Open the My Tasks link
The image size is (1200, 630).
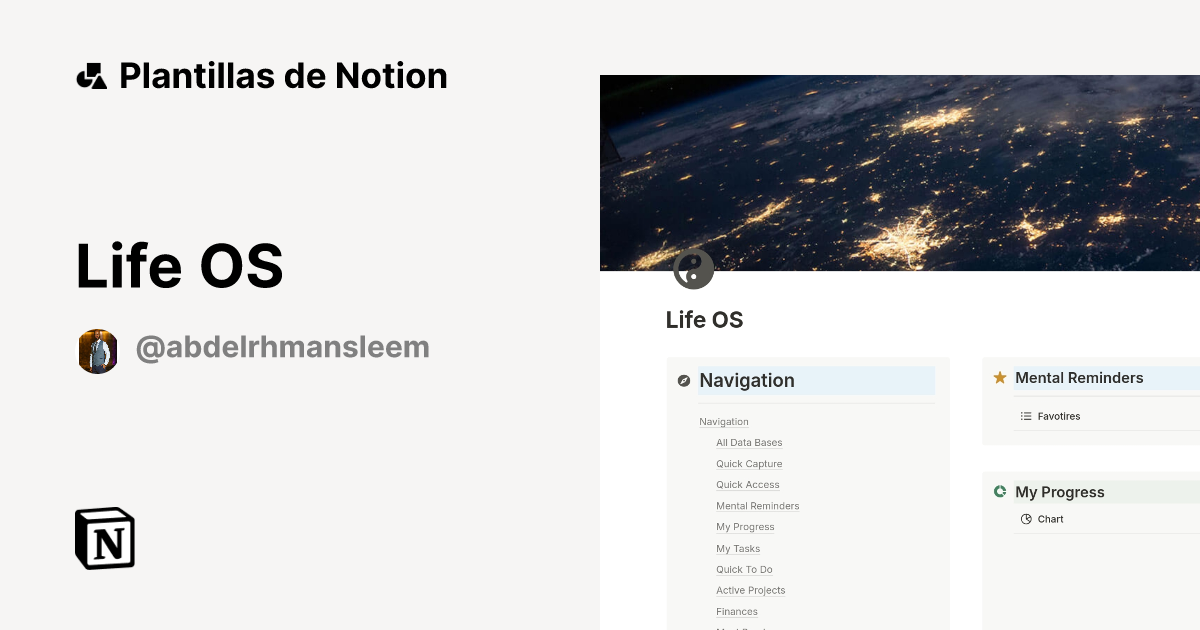click(738, 548)
